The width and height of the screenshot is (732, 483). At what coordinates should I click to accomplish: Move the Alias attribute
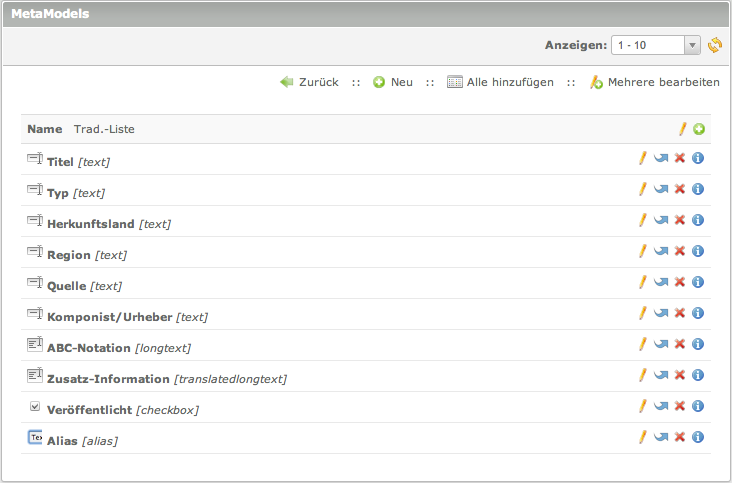[661, 437]
